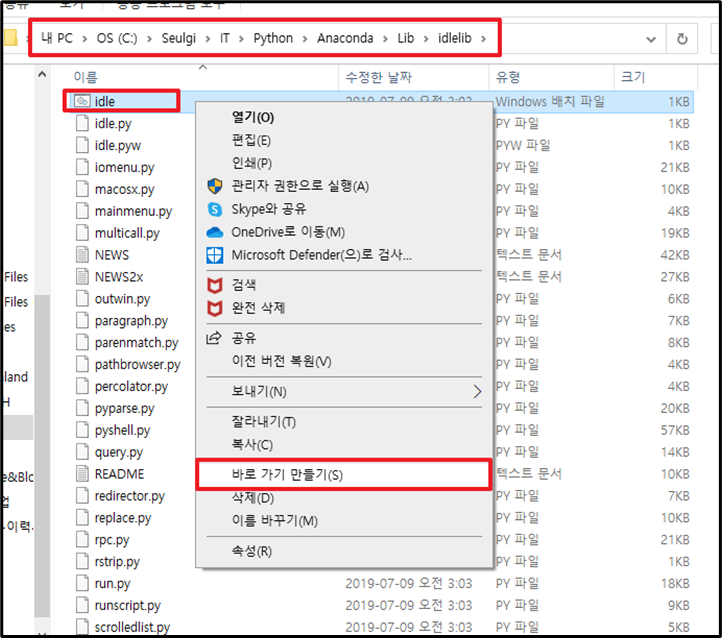This screenshot has width=722, height=638.
Task: Expand the chevron after 내 PC in path
Action: [85, 39]
